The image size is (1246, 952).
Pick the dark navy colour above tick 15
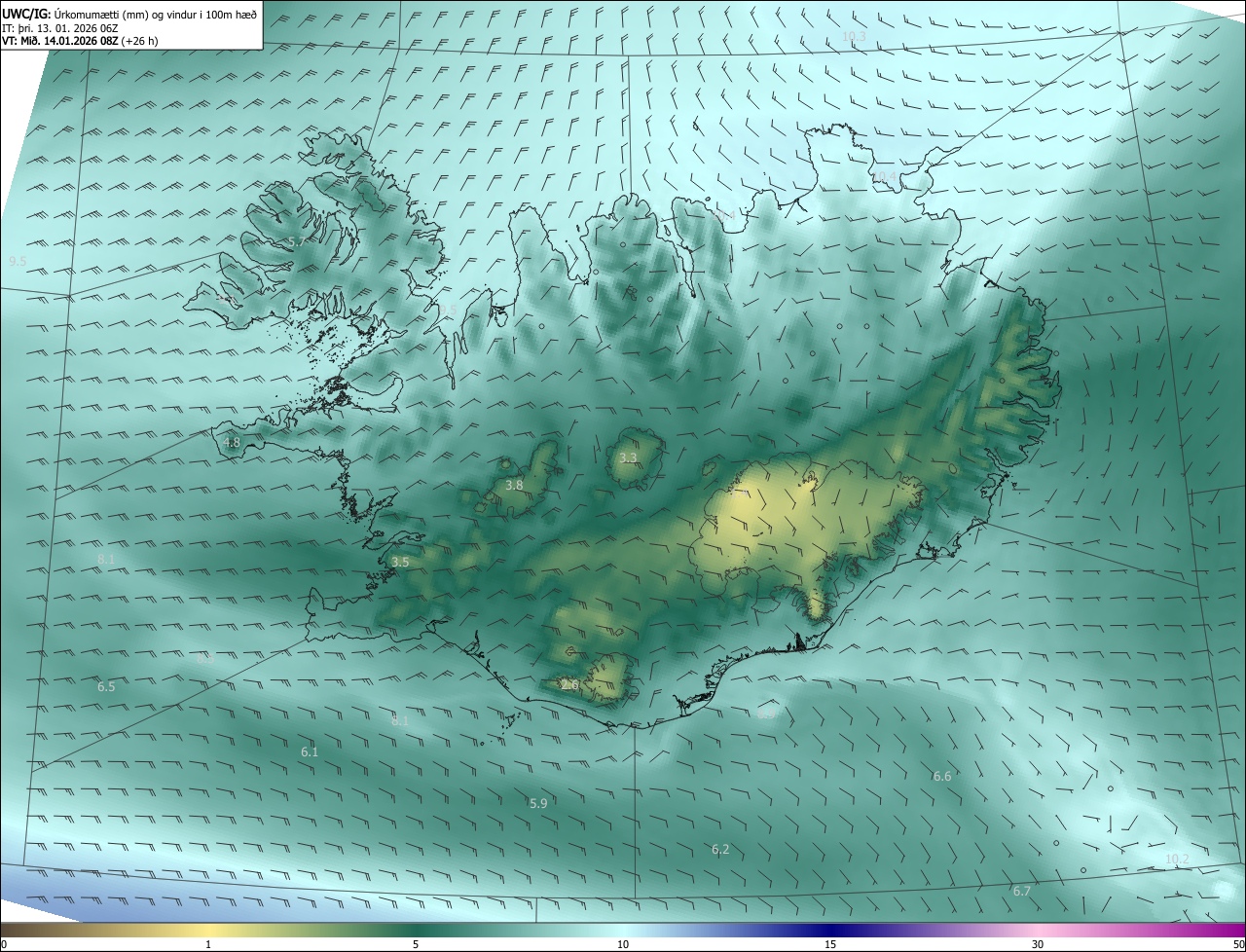pos(830,930)
